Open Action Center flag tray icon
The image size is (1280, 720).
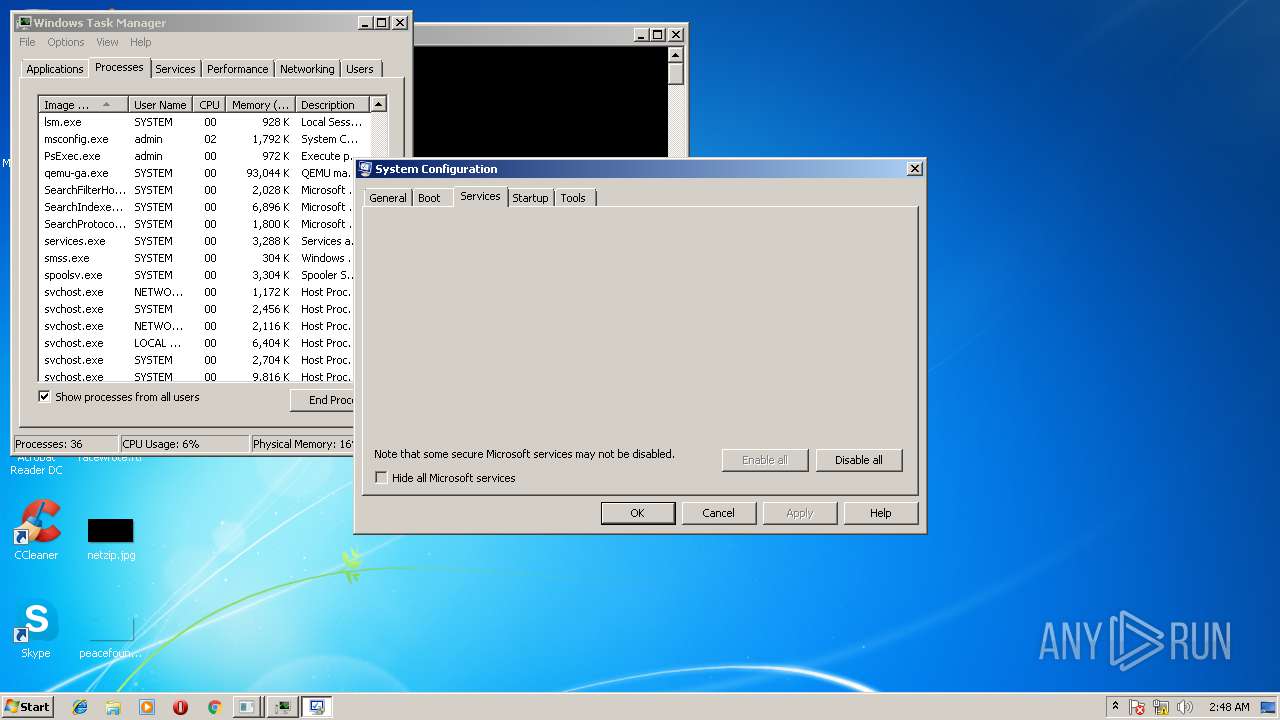(x=1138, y=707)
